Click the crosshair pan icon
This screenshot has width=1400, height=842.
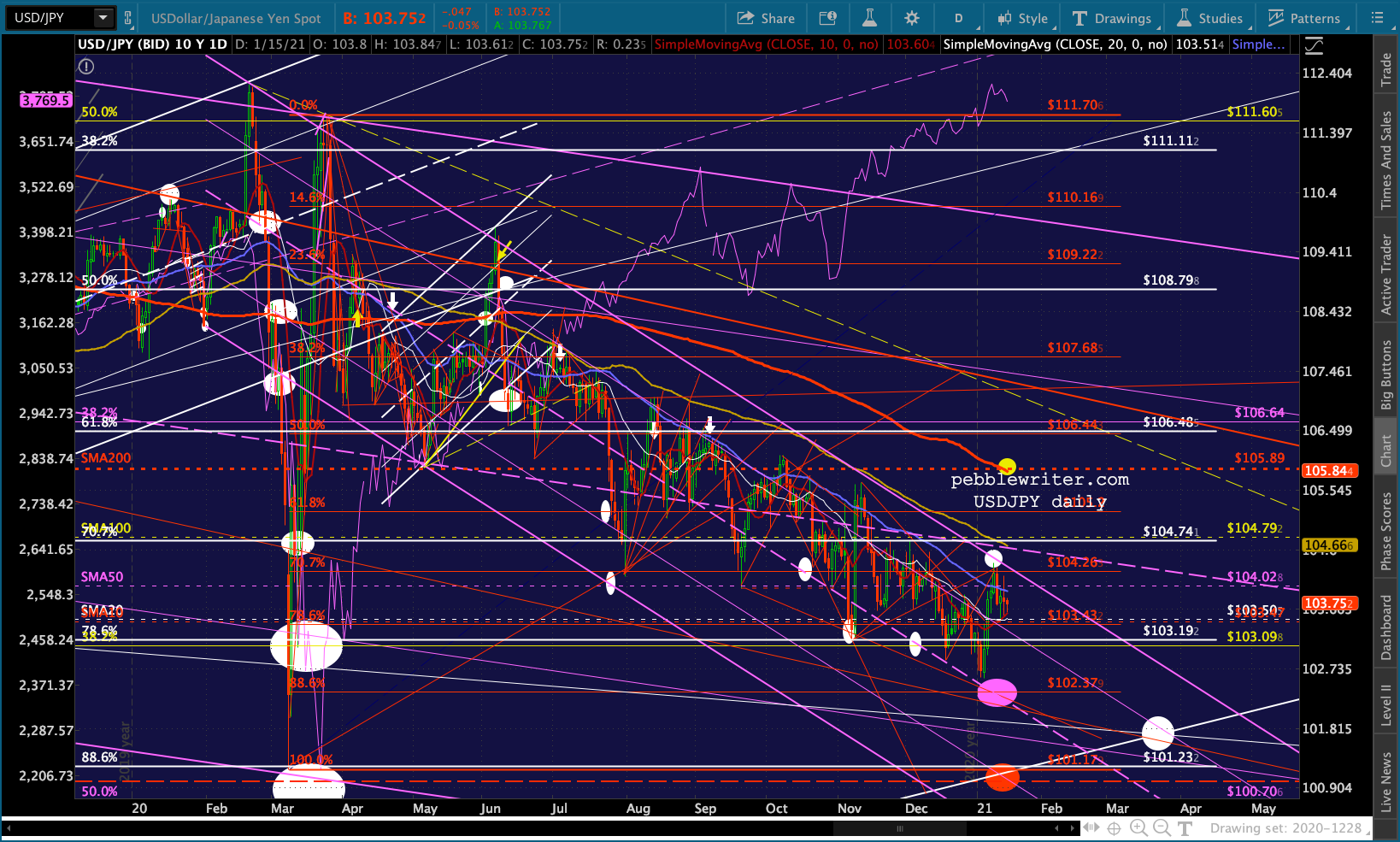tap(1114, 827)
